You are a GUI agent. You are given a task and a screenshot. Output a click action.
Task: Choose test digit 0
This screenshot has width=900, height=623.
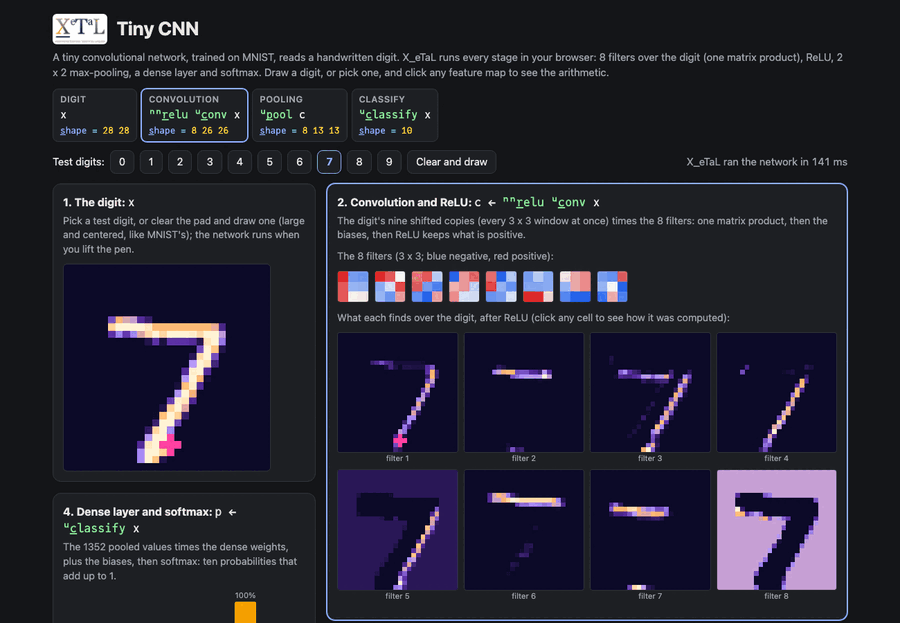click(x=122, y=162)
